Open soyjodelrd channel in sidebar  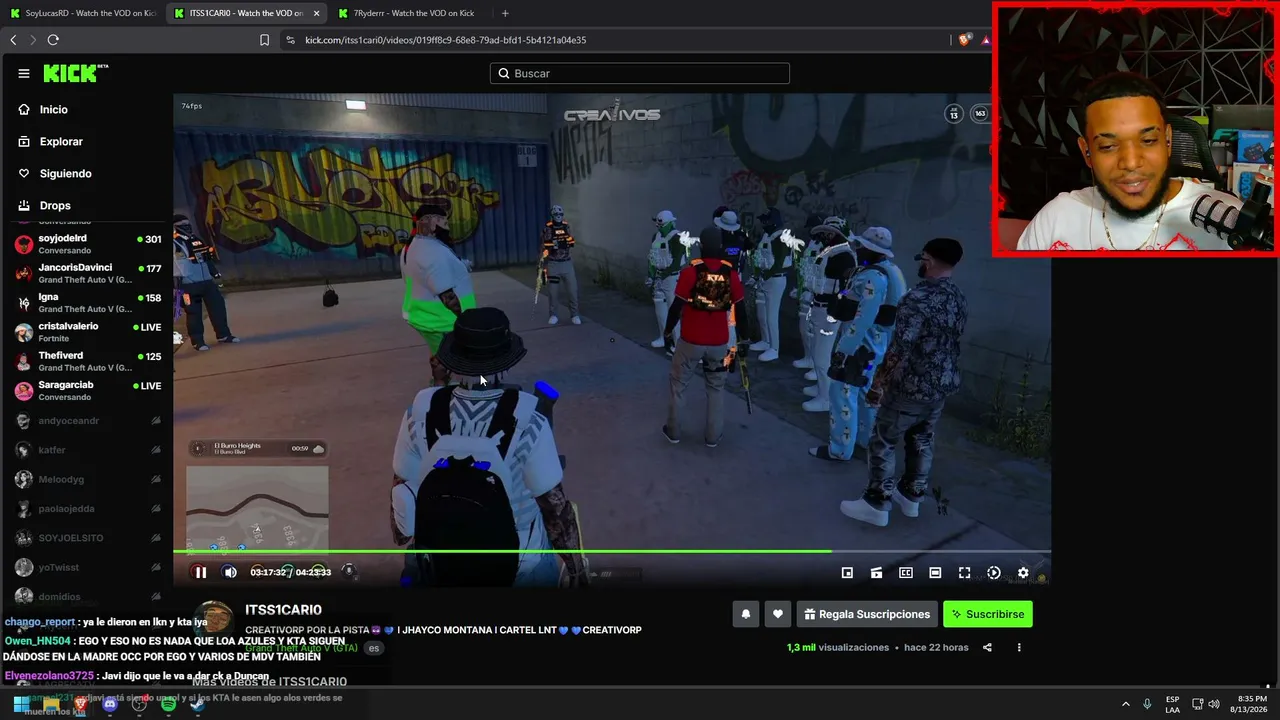click(86, 244)
